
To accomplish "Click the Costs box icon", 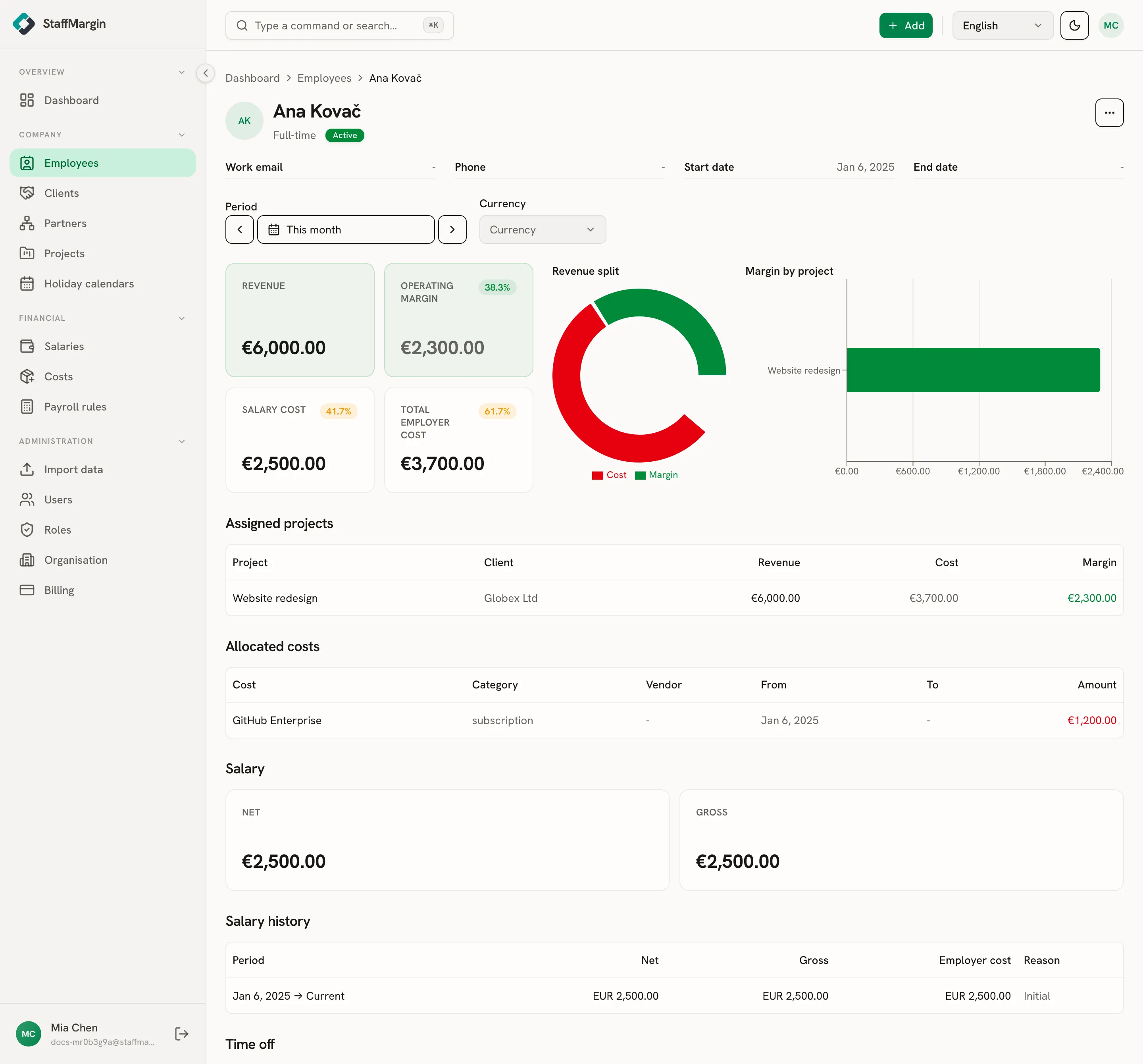I will [x=27, y=376].
